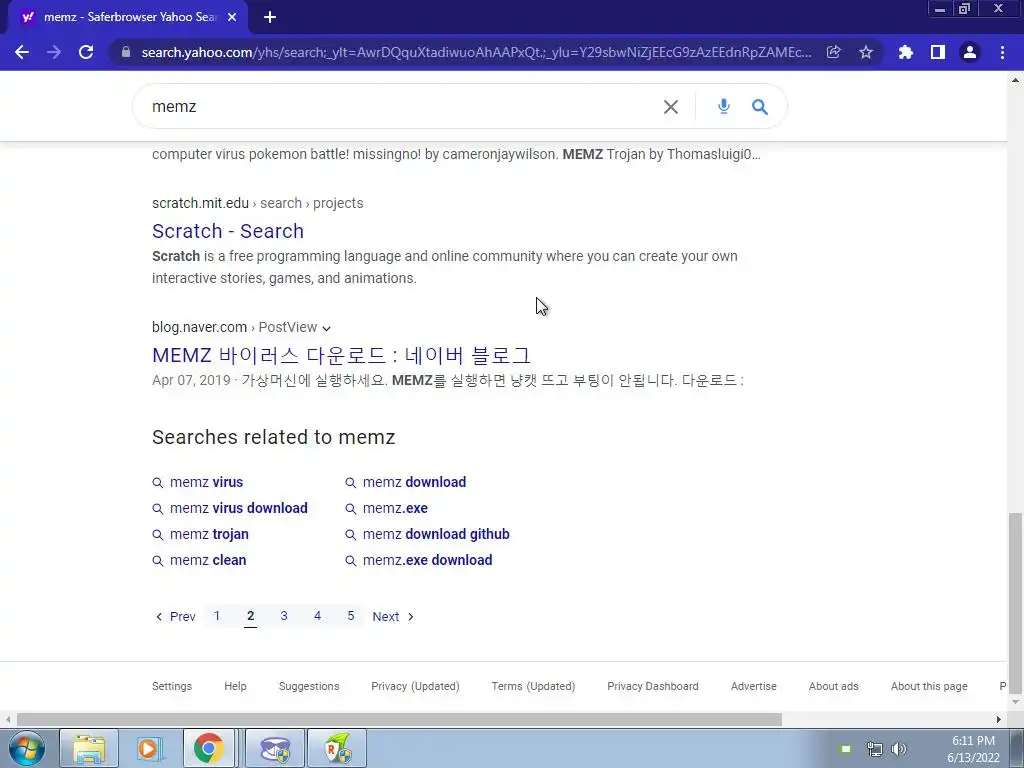Open the Advertise footer link
The image size is (1024, 768).
[754, 686]
